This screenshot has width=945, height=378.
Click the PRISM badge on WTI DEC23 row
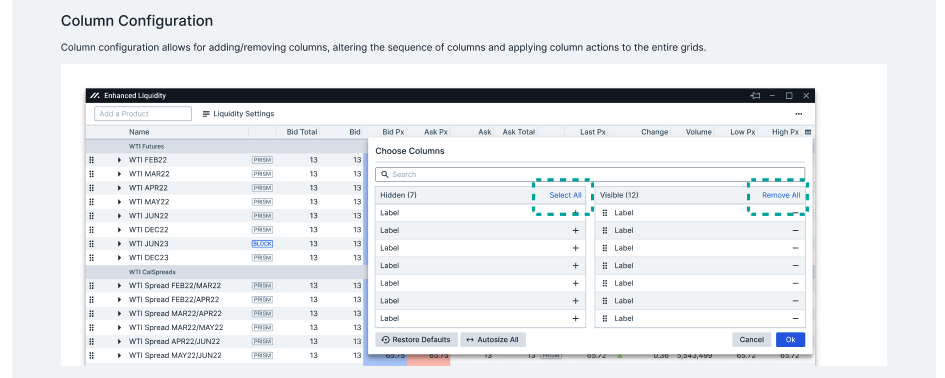(262, 257)
